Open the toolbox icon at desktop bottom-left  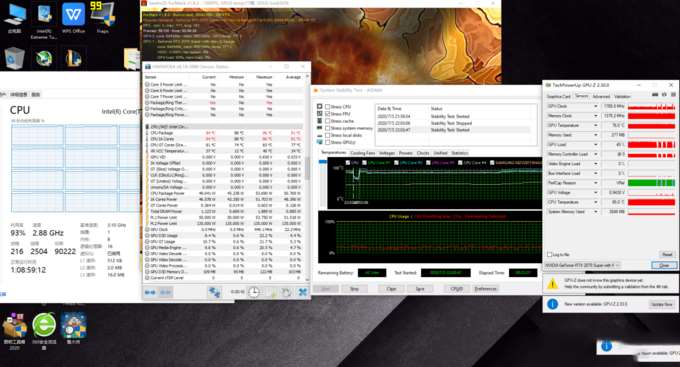tap(15, 325)
